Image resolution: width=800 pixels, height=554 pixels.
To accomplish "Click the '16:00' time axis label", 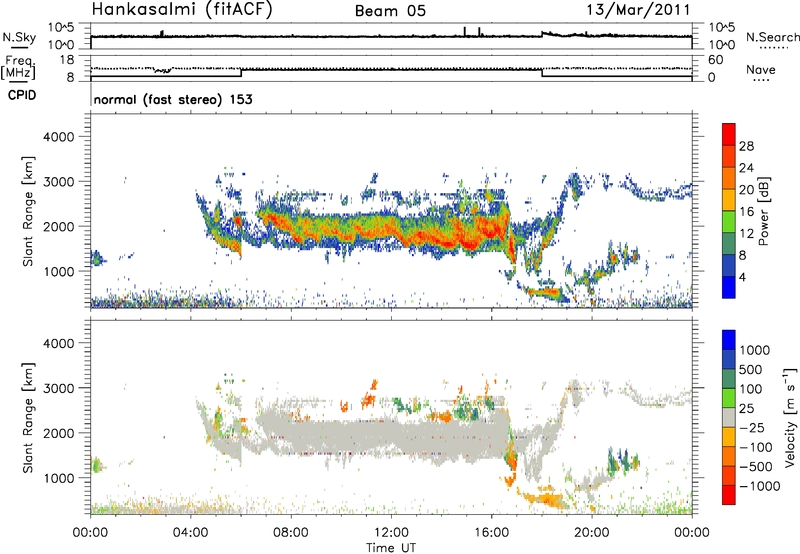I will pyautogui.click(x=491, y=533).
